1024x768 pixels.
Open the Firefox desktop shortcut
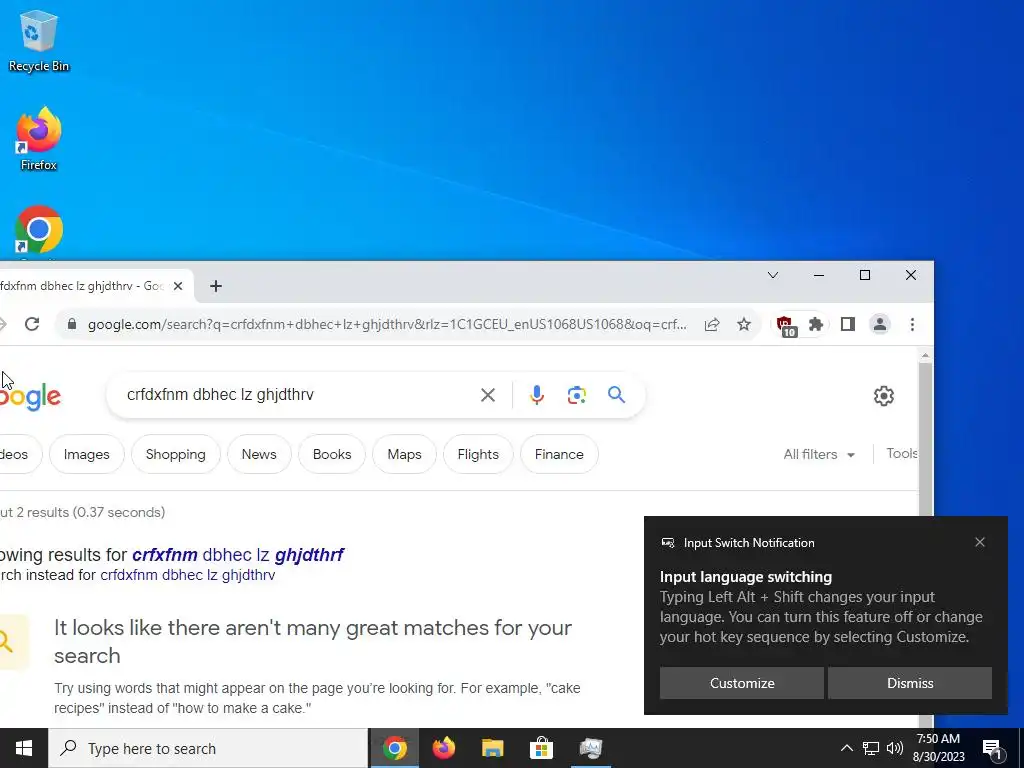[x=39, y=139]
